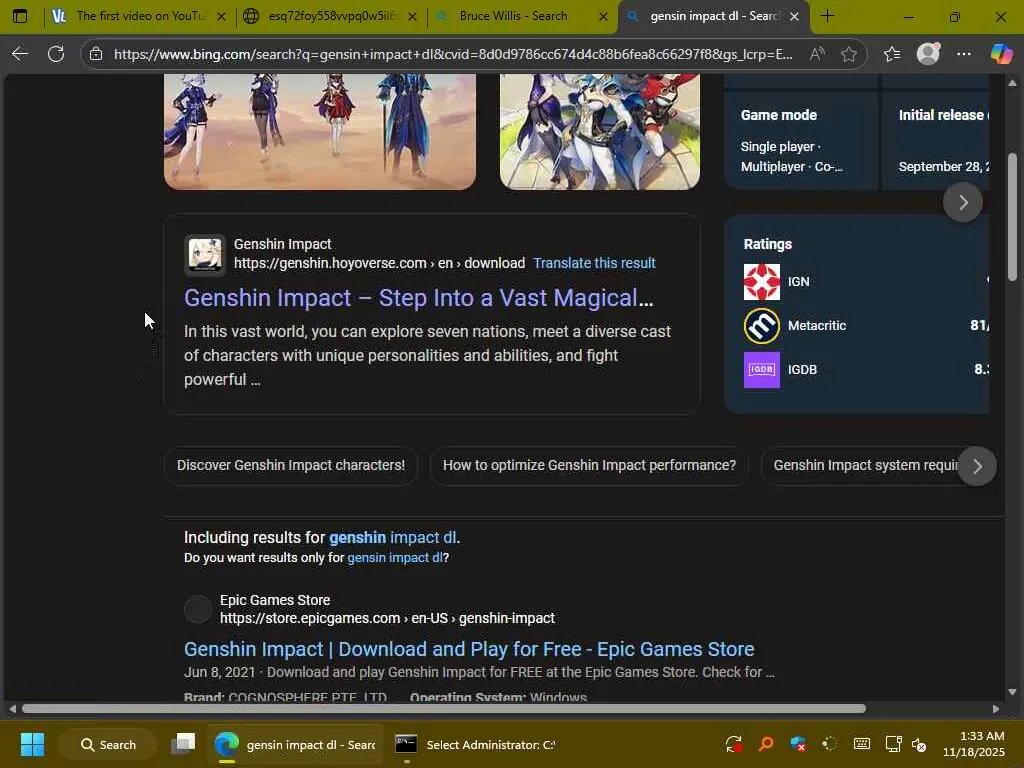
Task: Switch to the esq72foy558 tab
Action: (330, 16)
